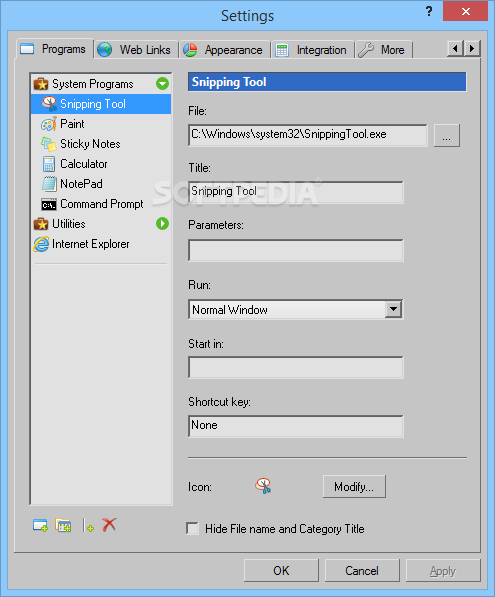The width and height of the screenshot is (495, 597).
Task: Select Snipping Tool in the program list
Action: 101,104
